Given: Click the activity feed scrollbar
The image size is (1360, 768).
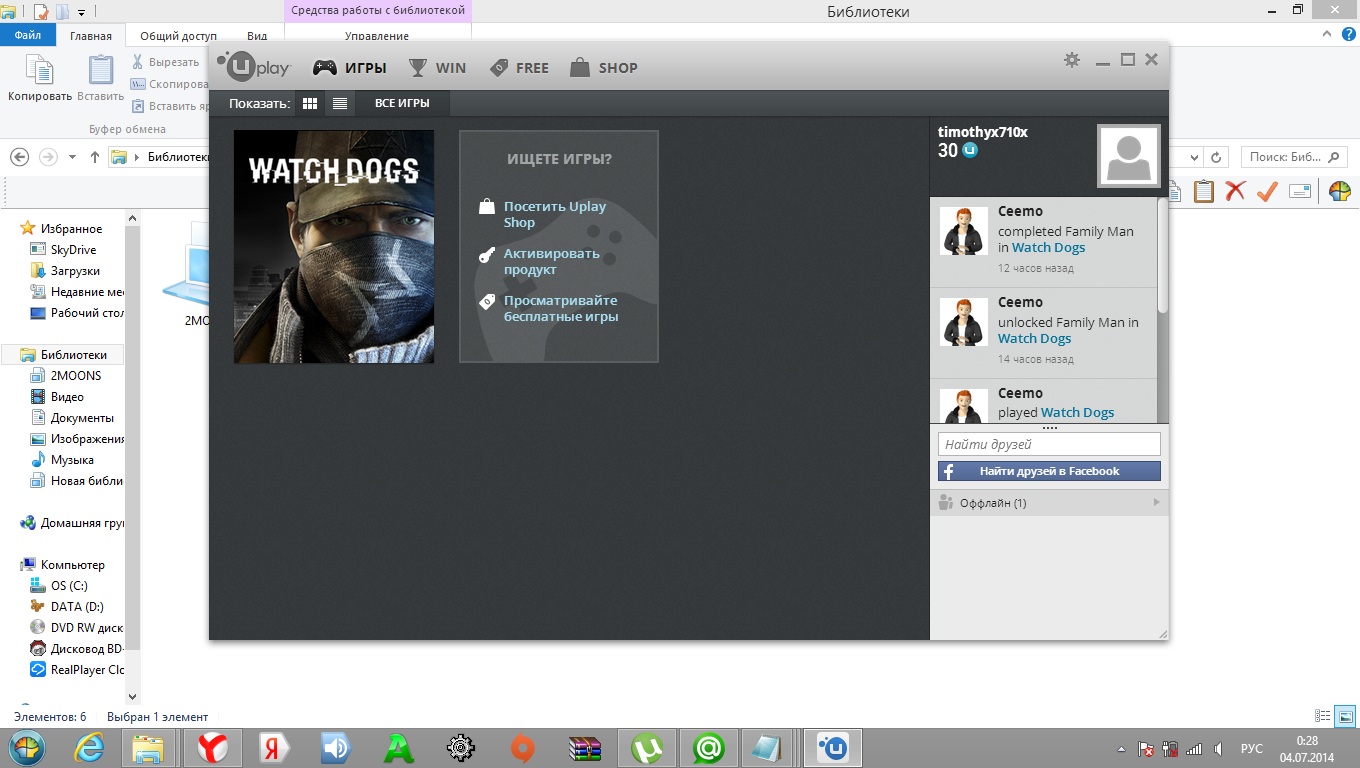Looking at the screenshot, I should coord(1162,255).
